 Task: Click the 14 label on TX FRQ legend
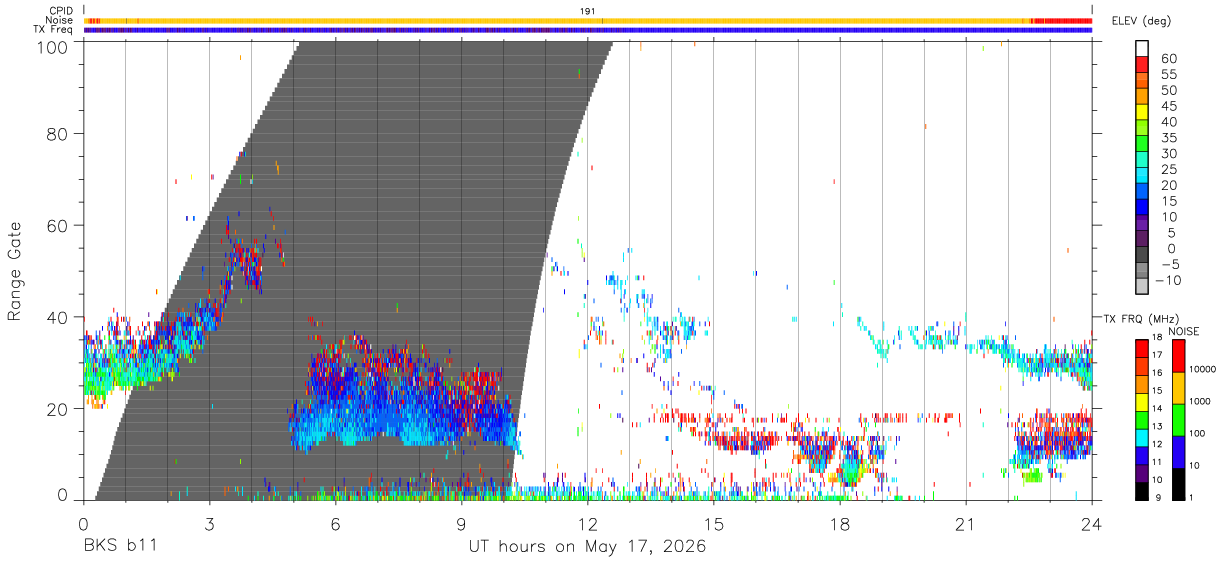tap(1157, 408)
